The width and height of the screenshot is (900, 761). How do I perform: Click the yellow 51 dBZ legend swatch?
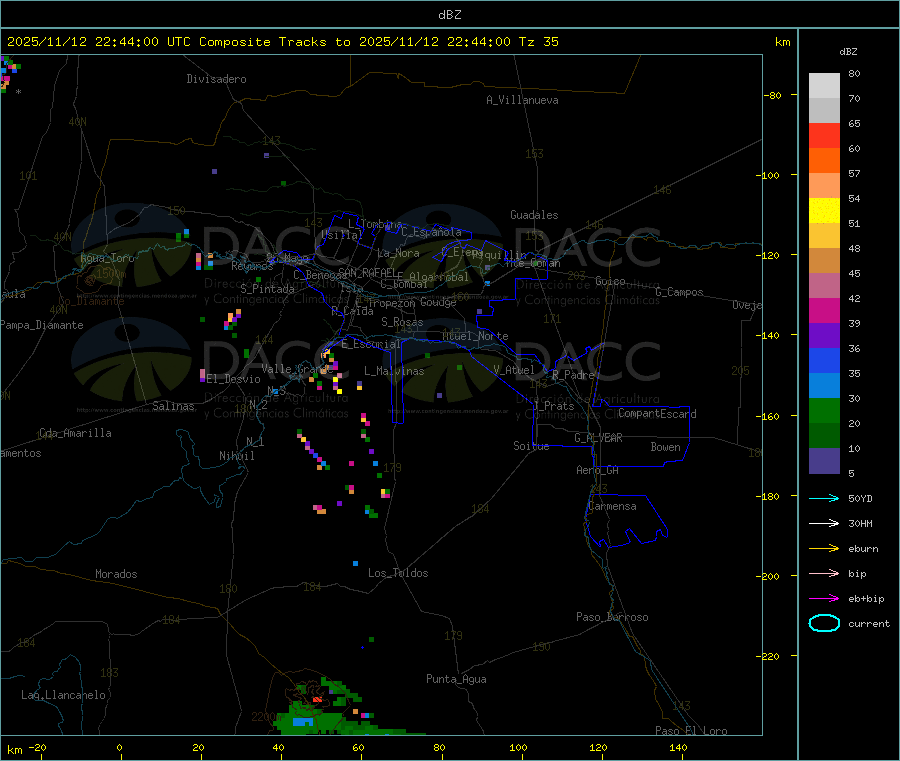[x=824, y=211]
